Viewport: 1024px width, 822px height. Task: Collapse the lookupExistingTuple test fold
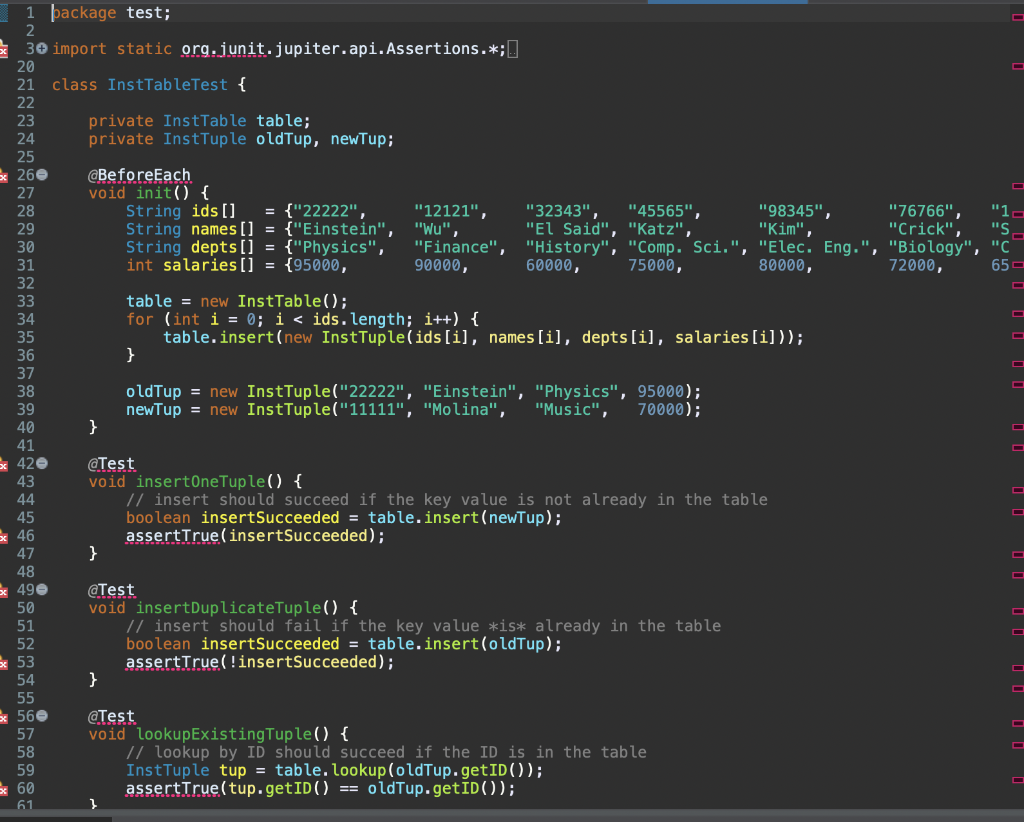tap(42, 716)
